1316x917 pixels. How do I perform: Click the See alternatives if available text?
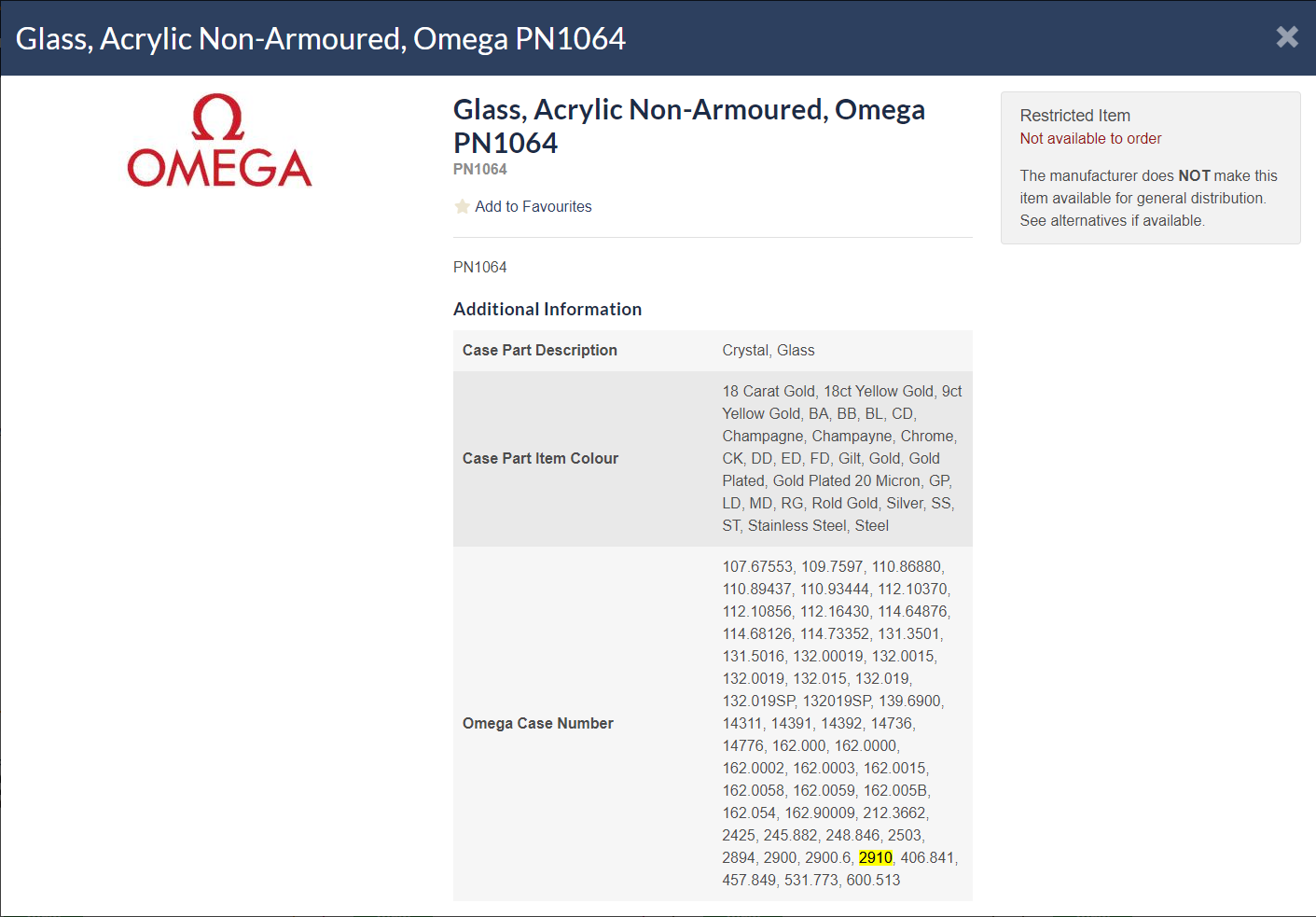pyautogui.click(x=1112, y=220)
